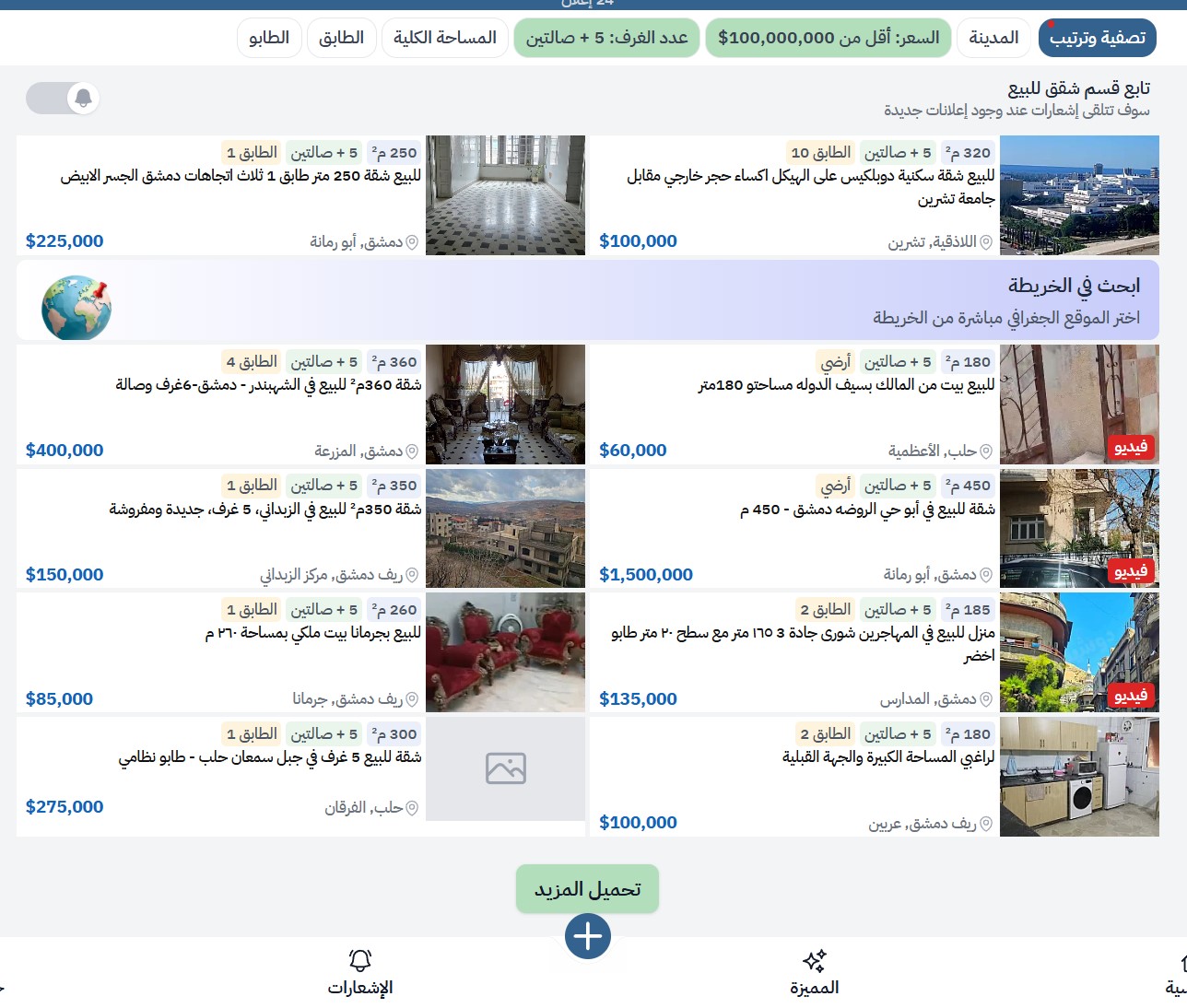Click فيديو badge on حلب الأعظمية listing
The image size is (1187, 1008).
point(1131,447)
